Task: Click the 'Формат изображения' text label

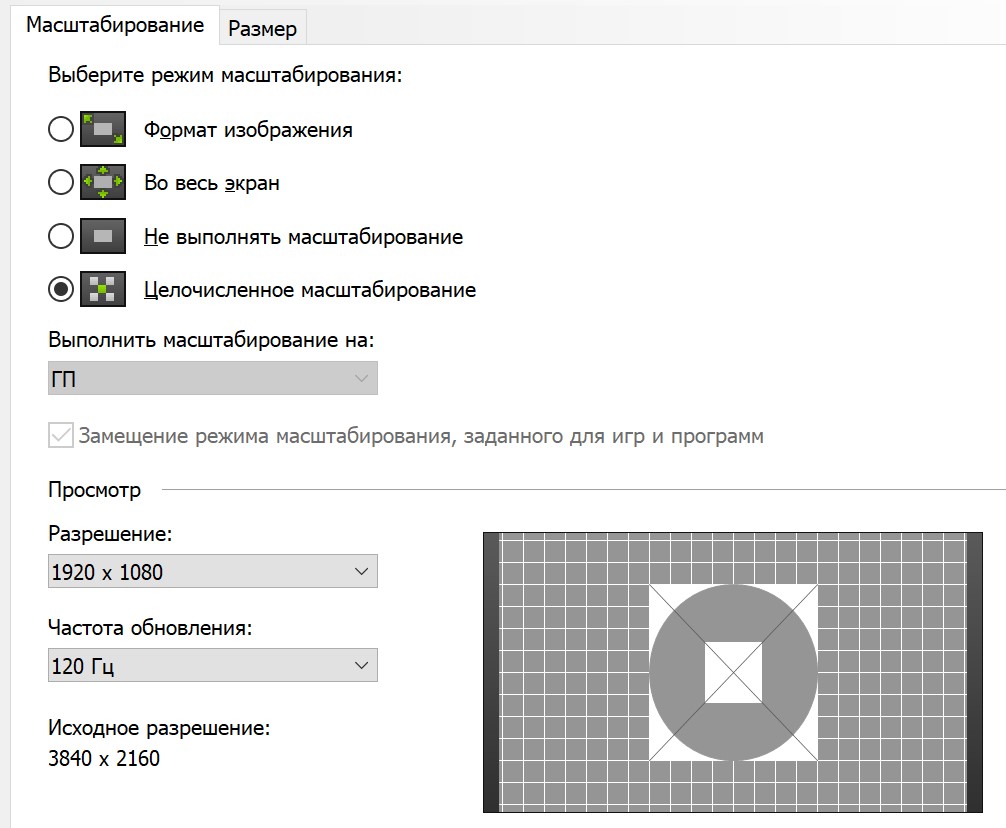Action: click(x=248, y=130)
